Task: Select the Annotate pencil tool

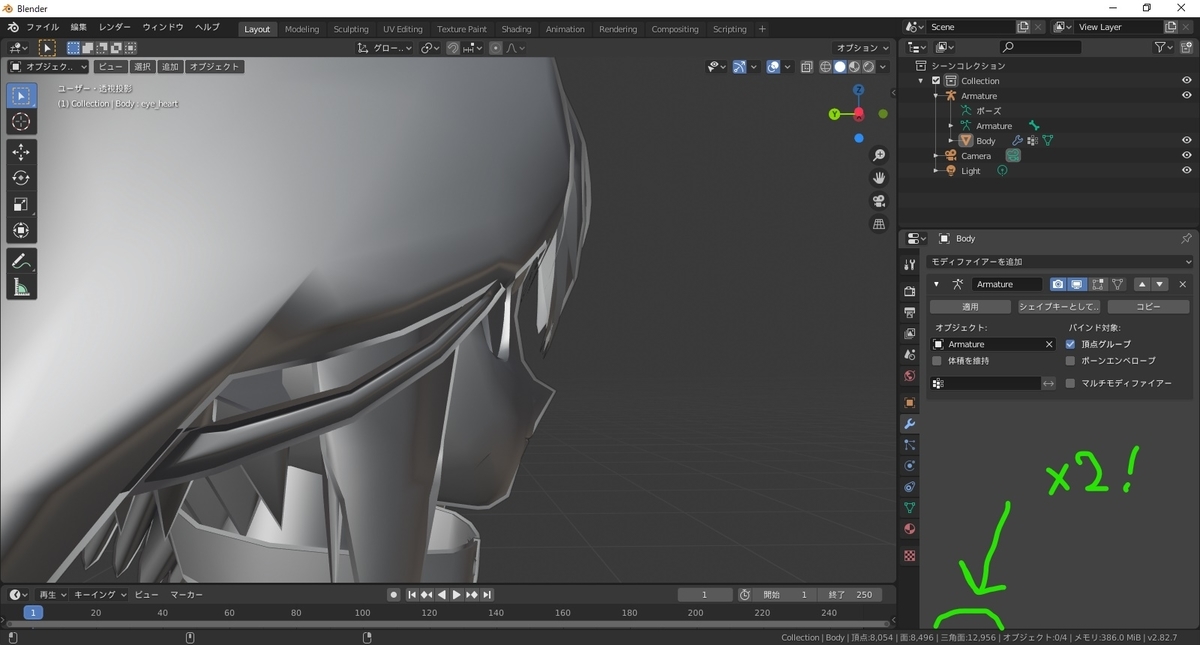Action: 21,261
